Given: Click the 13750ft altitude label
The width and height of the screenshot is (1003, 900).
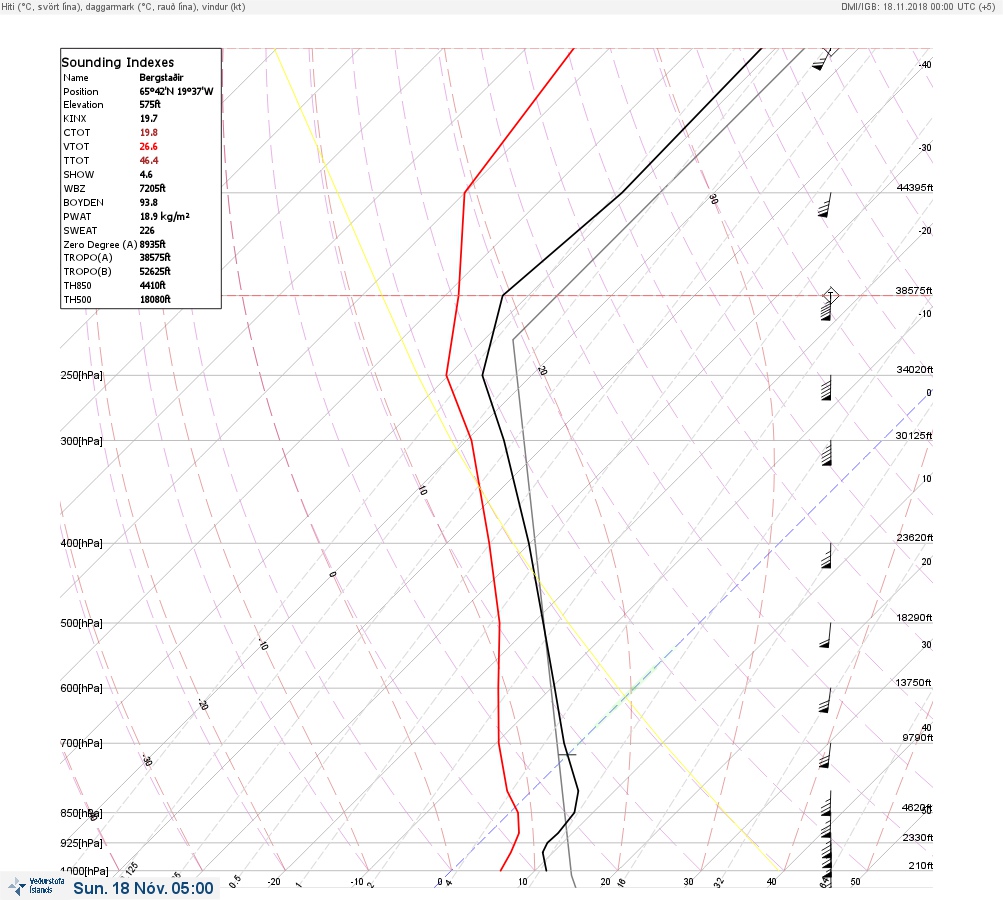Looking at the screenshot, I should tap(913, 683).
